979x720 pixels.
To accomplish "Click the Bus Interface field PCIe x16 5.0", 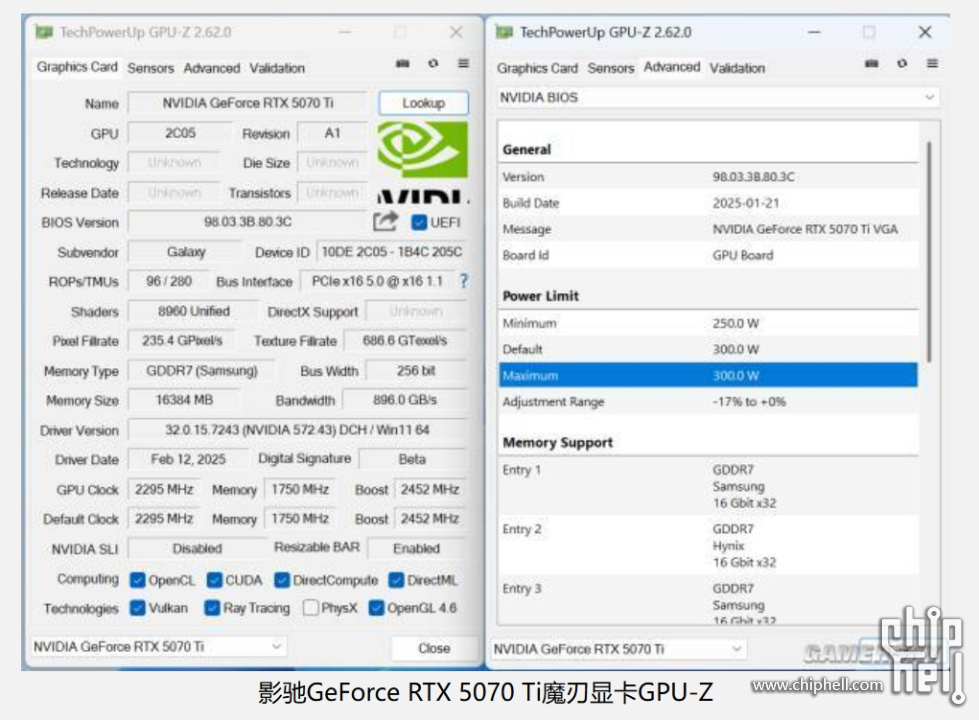I will [x=377, y=282].
